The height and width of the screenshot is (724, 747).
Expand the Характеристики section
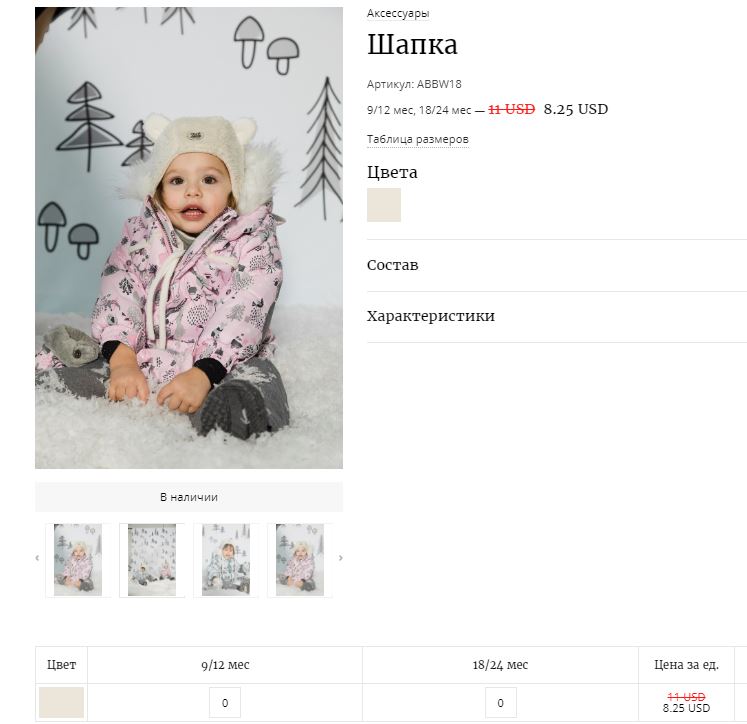tap(431, 316)
